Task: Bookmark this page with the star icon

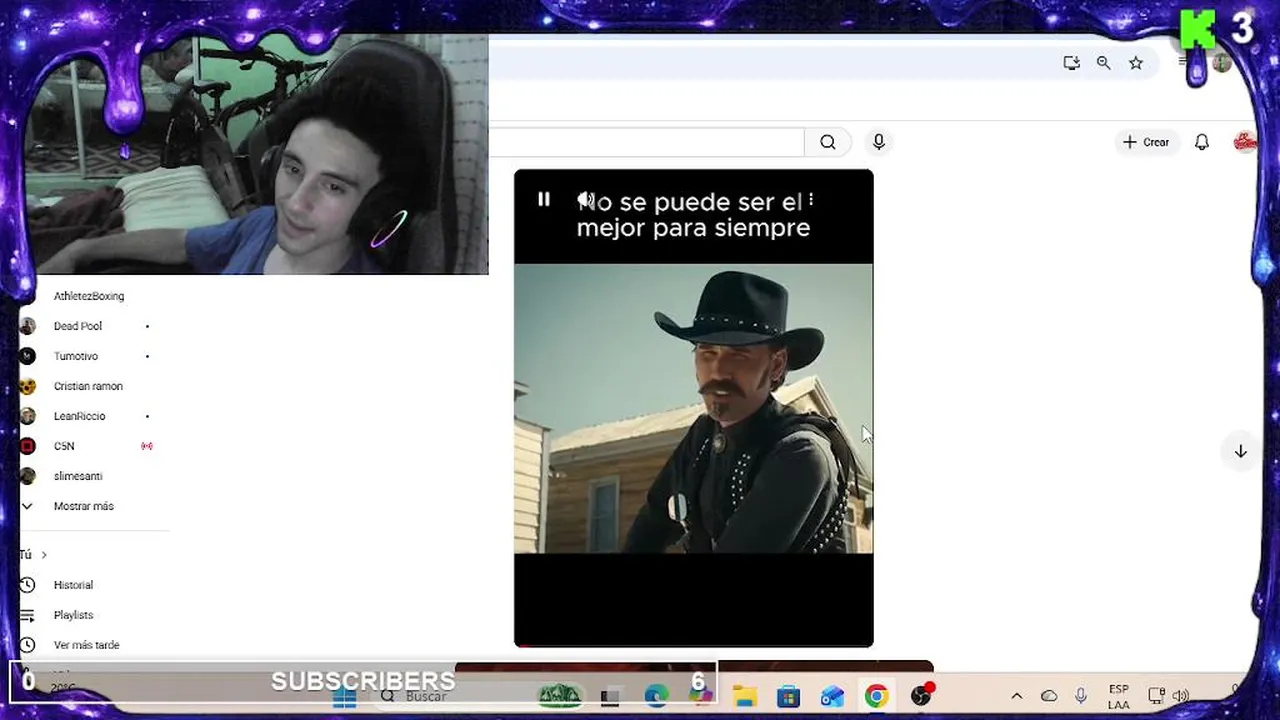Action: [x=1136, y=63]
